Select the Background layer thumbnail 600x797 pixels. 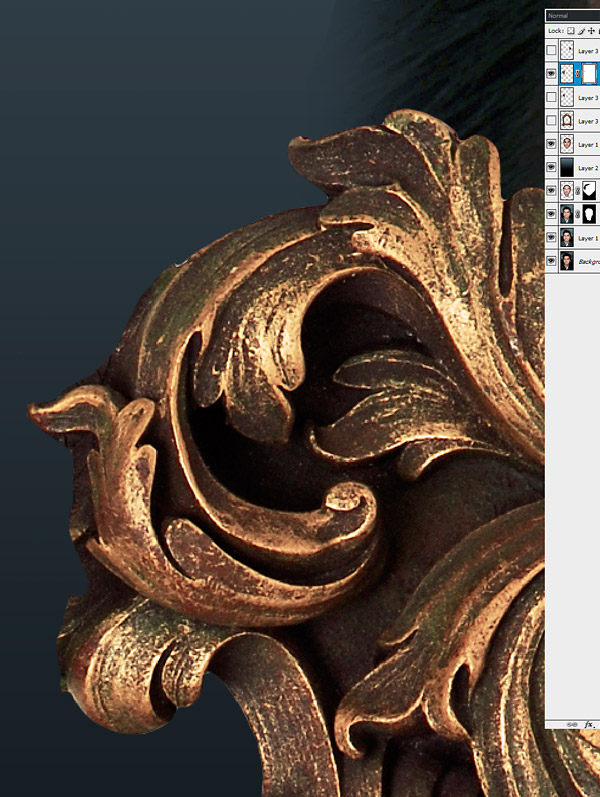pyautogui.click(x=566, y=261)
